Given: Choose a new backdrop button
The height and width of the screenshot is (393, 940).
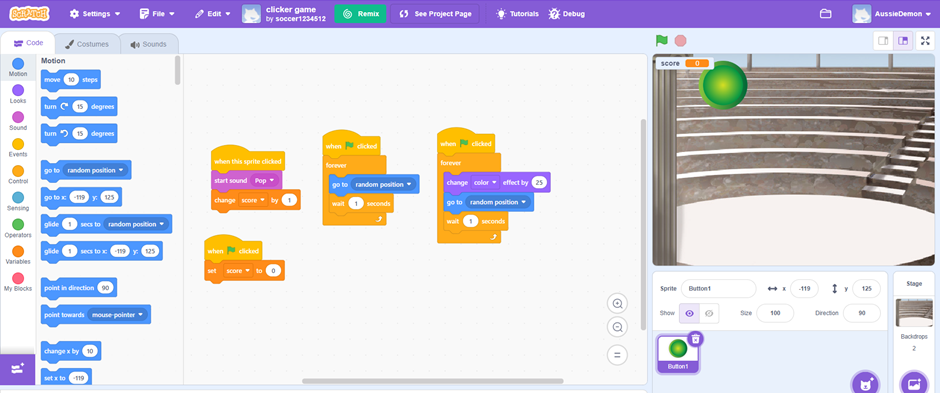Looking at the screenshot, I should point(914,383).
